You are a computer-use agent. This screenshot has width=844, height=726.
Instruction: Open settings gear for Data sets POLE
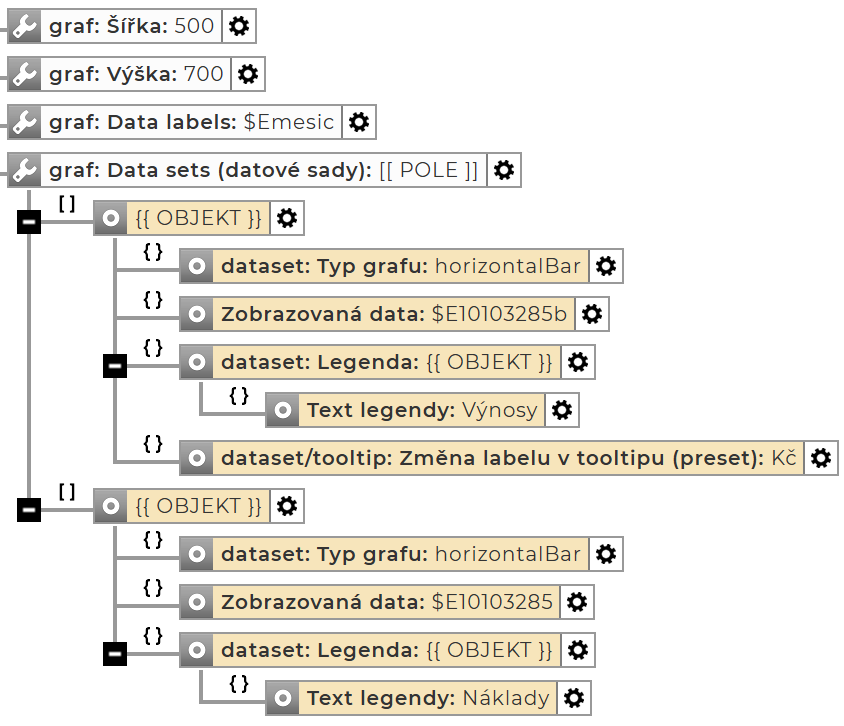[x=504, y=170]
